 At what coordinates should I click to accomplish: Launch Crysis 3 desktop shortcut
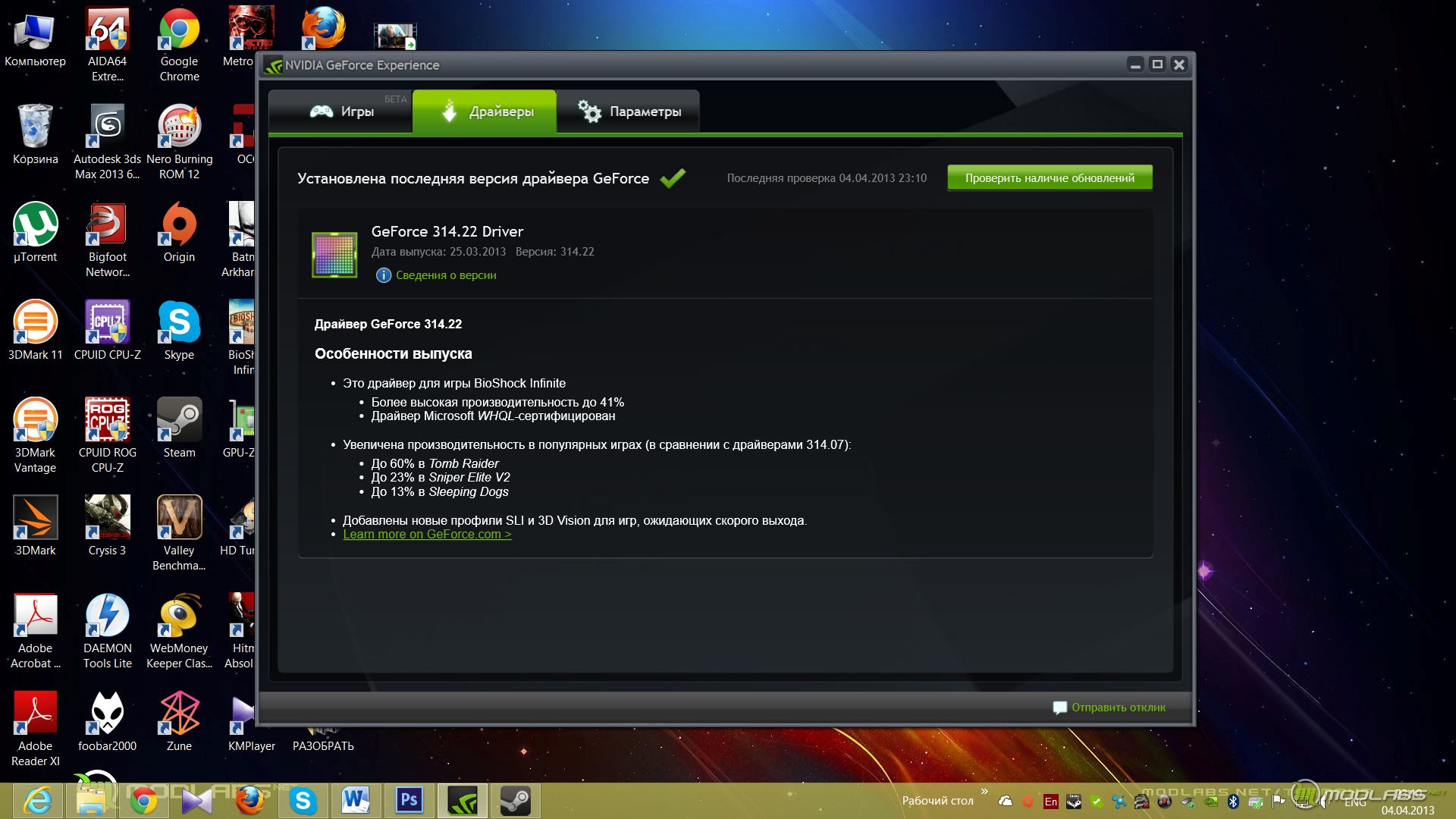(107, 526)
